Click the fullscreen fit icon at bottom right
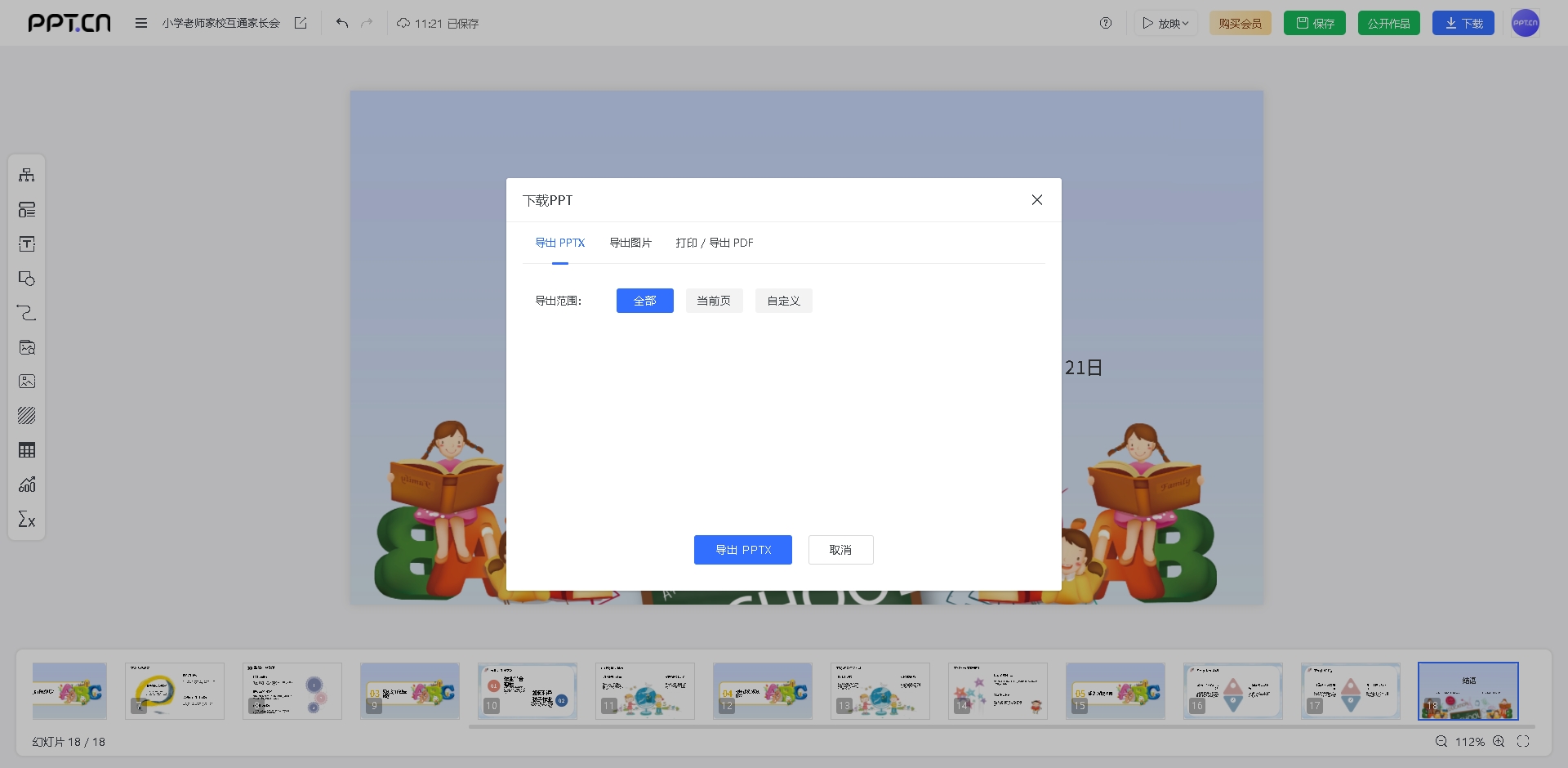The image size is (1568, 768). (x=1523, y=741)
